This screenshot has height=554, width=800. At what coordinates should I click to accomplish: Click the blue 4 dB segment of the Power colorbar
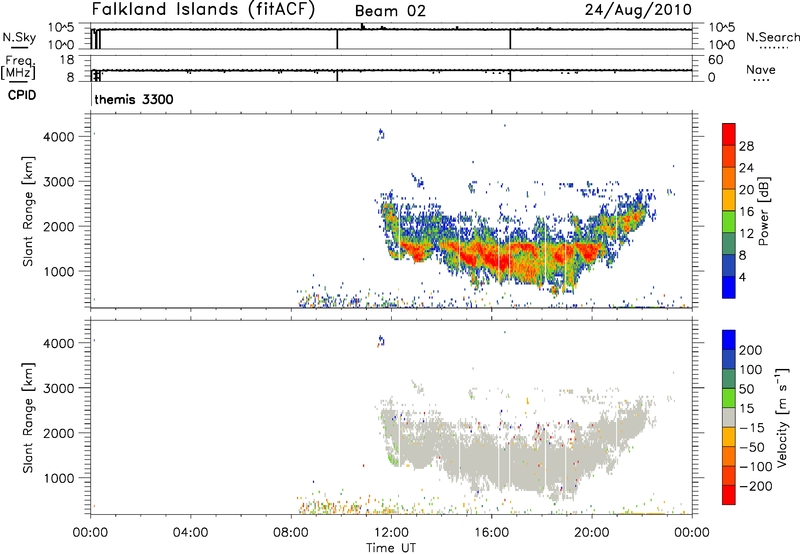pyautogui.click(x=729, y=287)
